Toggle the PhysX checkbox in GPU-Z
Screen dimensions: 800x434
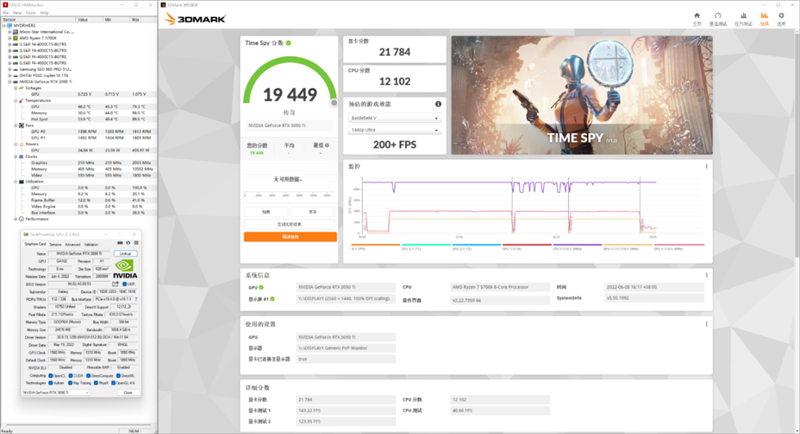click(95, 383)
